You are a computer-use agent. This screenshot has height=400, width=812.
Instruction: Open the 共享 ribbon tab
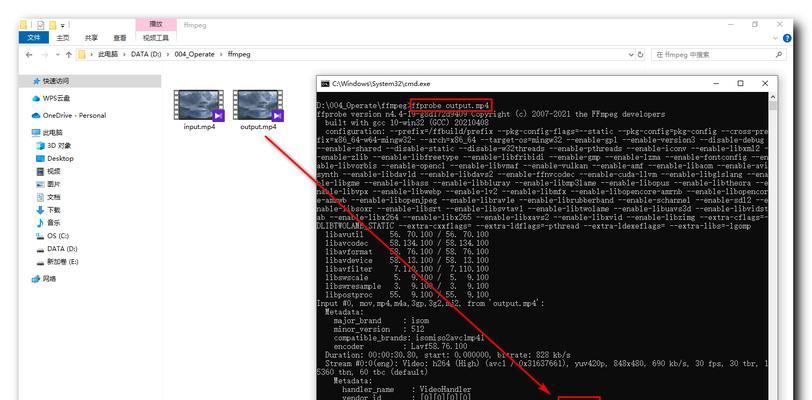91,37
